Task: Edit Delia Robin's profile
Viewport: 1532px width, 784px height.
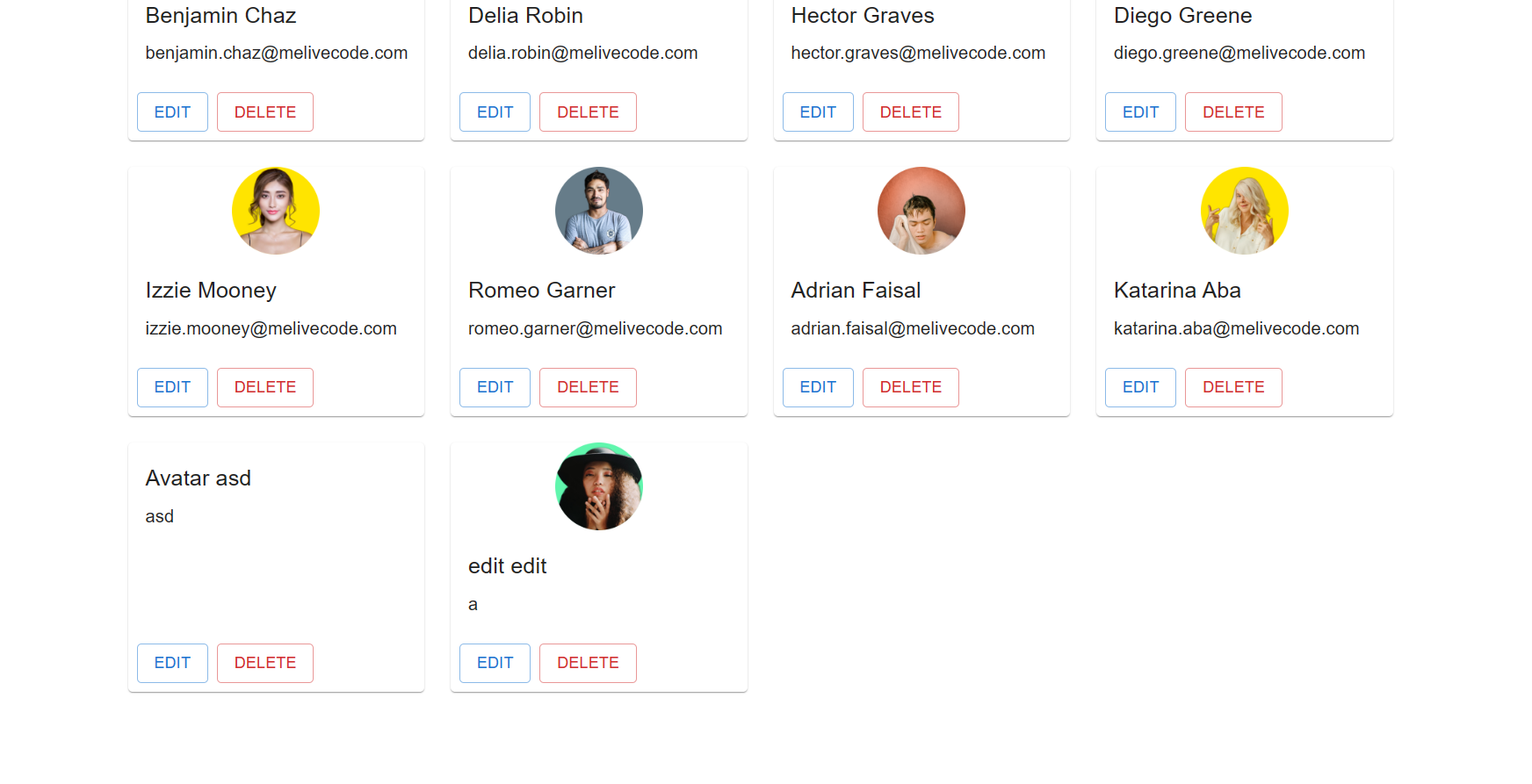Action: [x=495, y=112]
